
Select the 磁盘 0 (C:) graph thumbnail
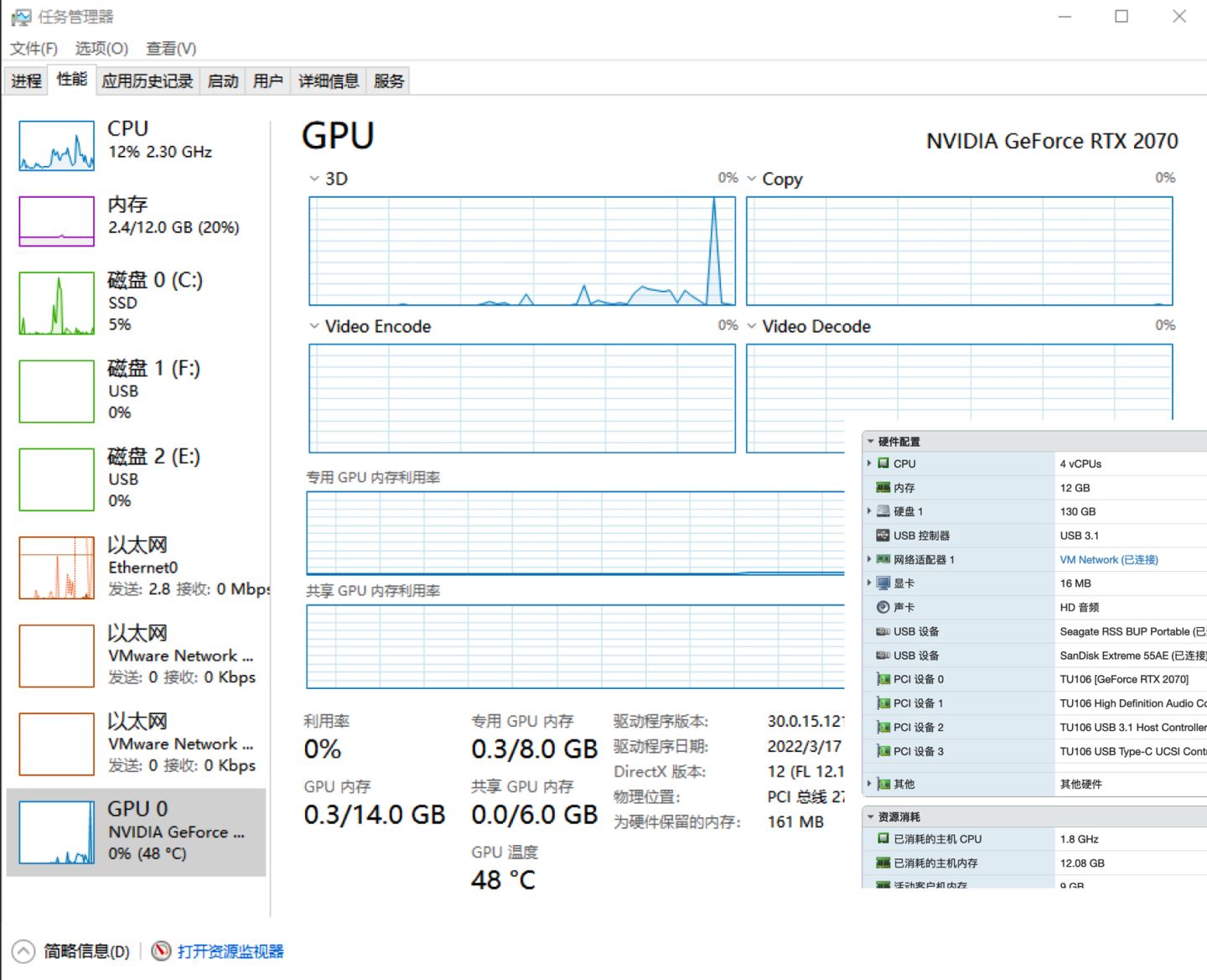tap(57, 303)
